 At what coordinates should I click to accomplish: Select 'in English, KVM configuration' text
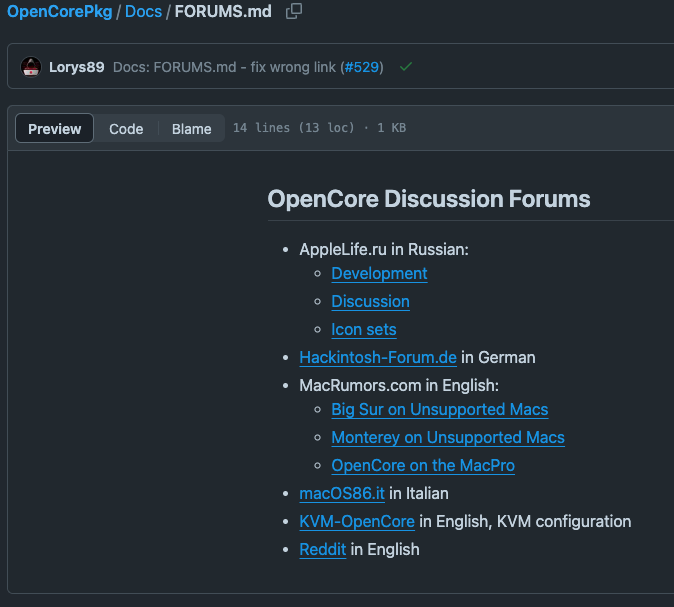(x=525, y=521)
